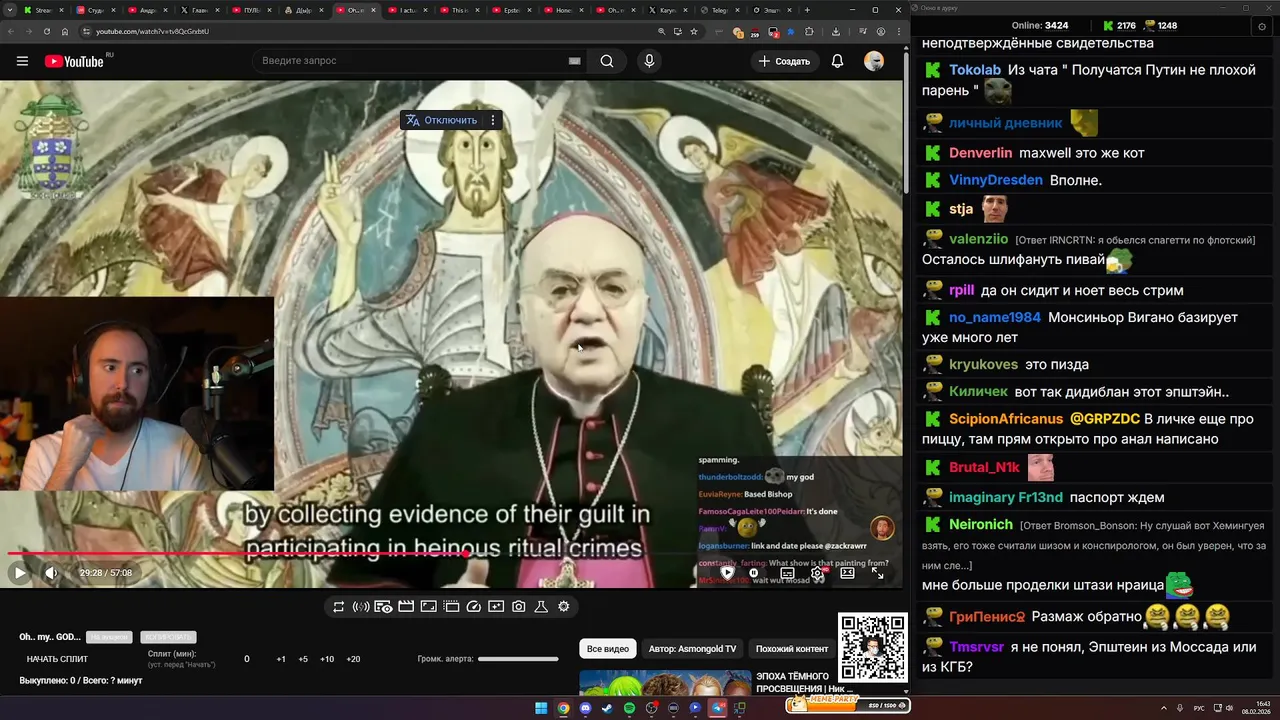Click НАЧАТЬ СПЛИТ button
1280x720 pixels.
pyautogui.click(x=57, y=659)
